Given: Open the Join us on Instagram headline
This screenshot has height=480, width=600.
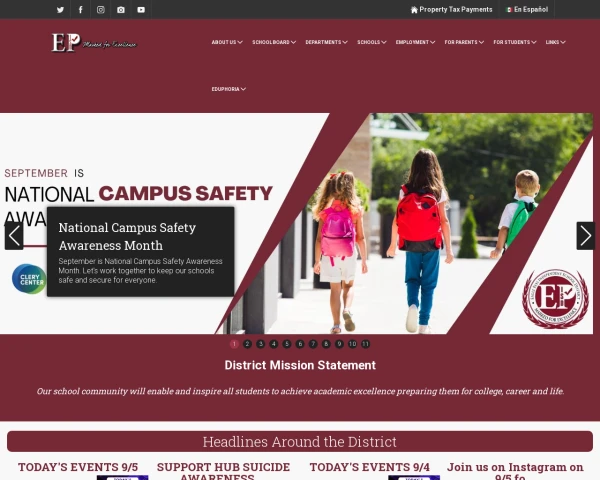Looking at the screenshot, I should (515, 471).
